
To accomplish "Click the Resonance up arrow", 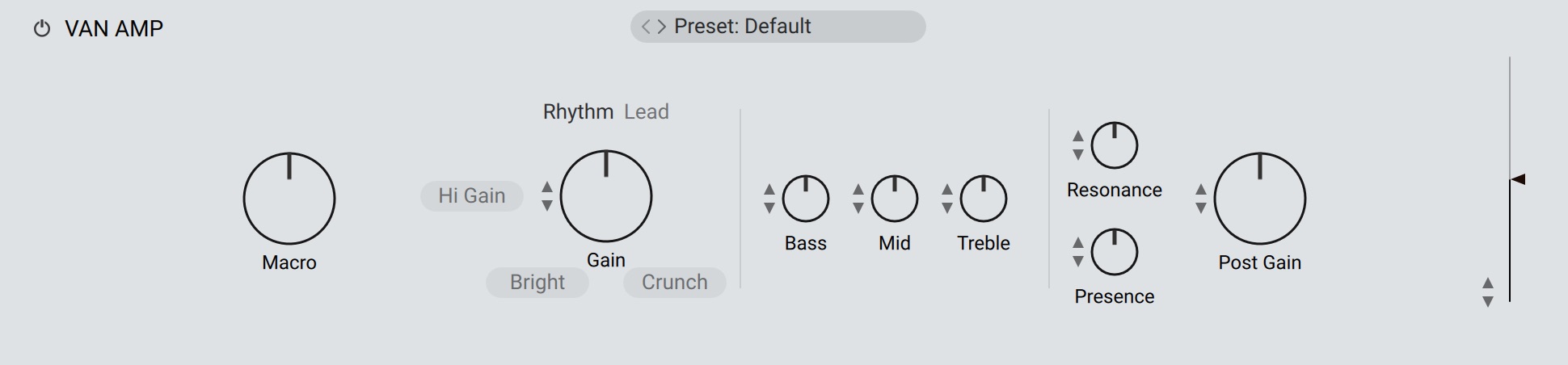I will pos(1078,136).
